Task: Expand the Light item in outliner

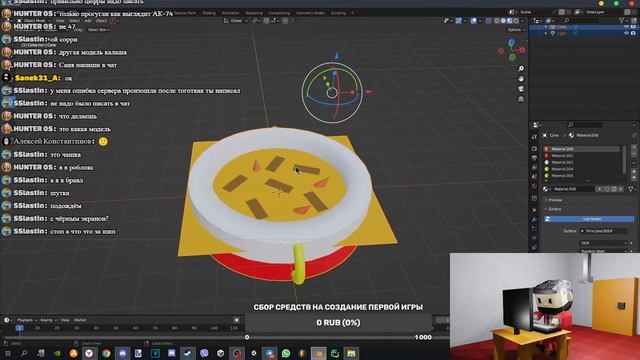Action: (x=546, y=33)
